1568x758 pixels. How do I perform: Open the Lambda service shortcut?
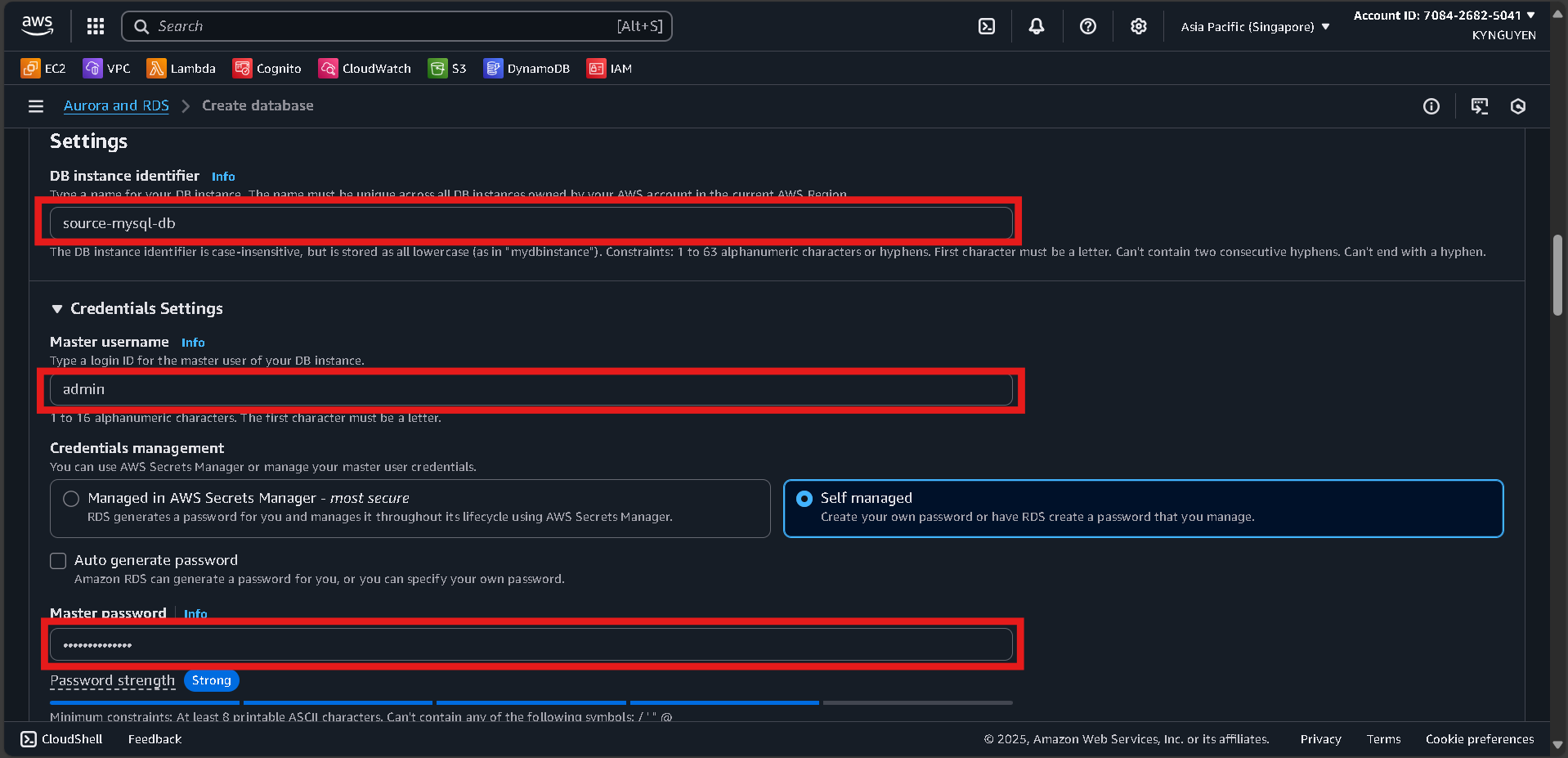pos(181,68)
